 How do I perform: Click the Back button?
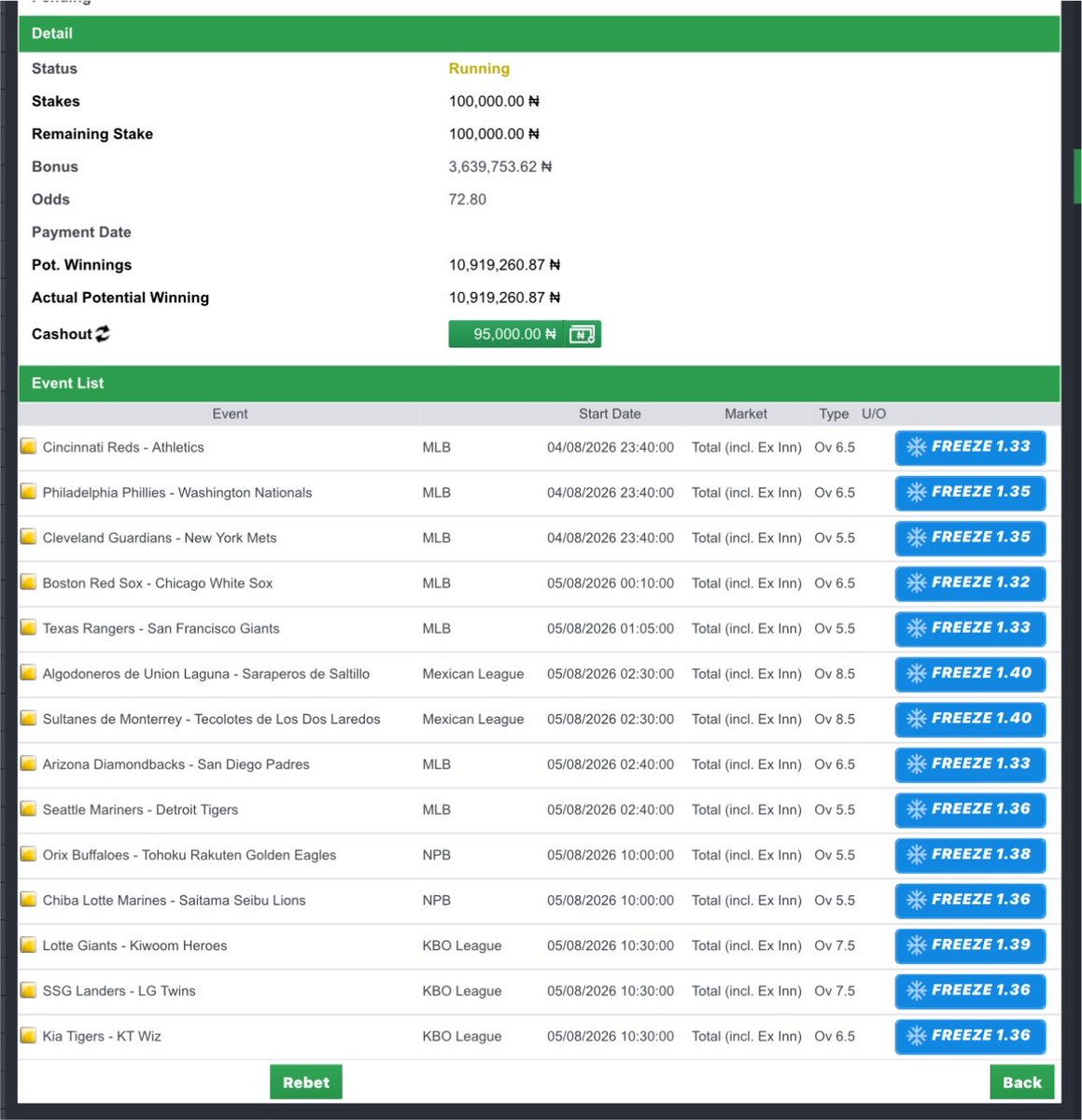1022,1082
